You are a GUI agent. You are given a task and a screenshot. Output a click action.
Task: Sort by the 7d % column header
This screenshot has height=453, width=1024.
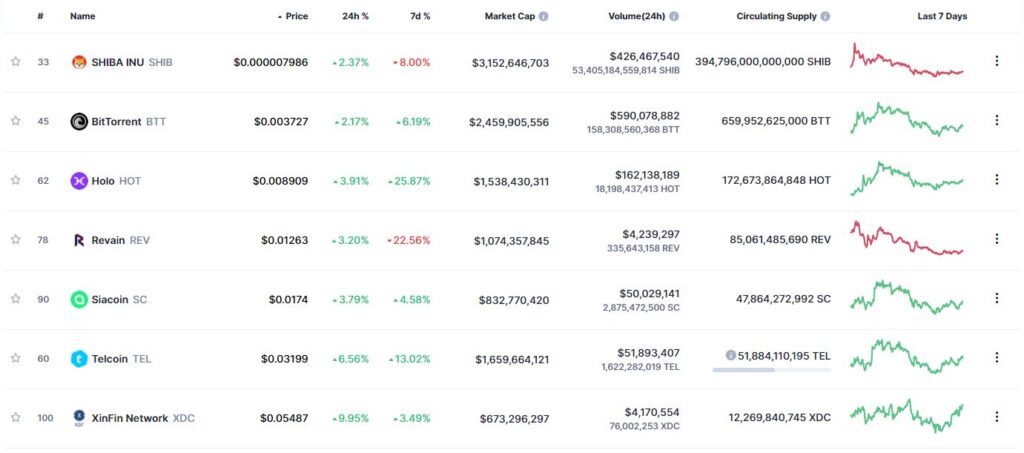(x=420, y=16)
